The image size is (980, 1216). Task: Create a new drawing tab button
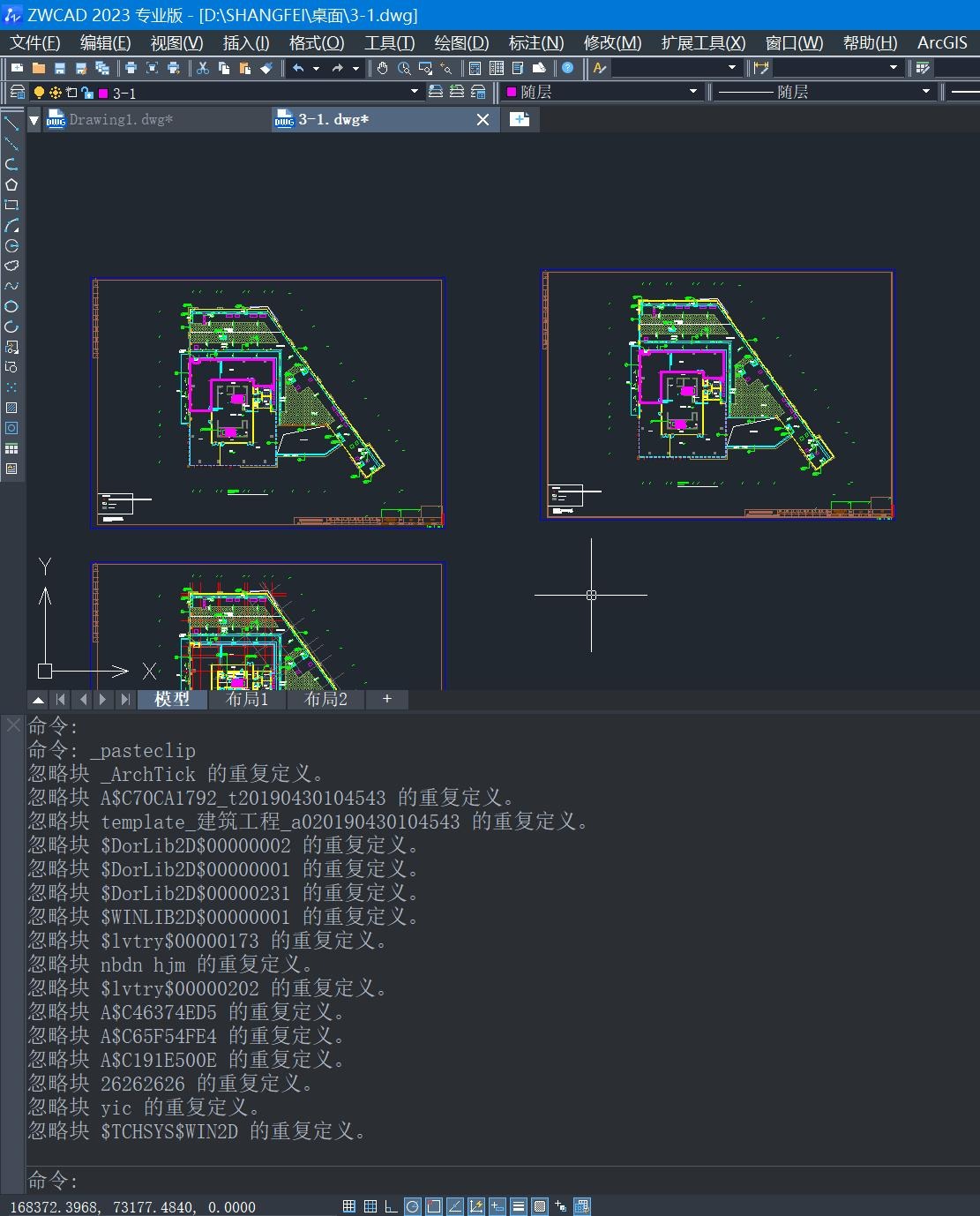[520, 120]
